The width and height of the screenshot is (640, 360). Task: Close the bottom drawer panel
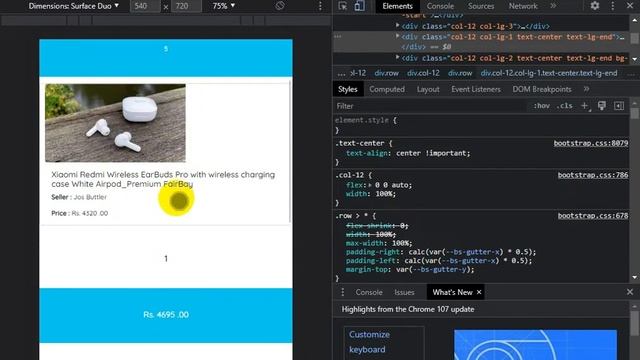[630, 292]
